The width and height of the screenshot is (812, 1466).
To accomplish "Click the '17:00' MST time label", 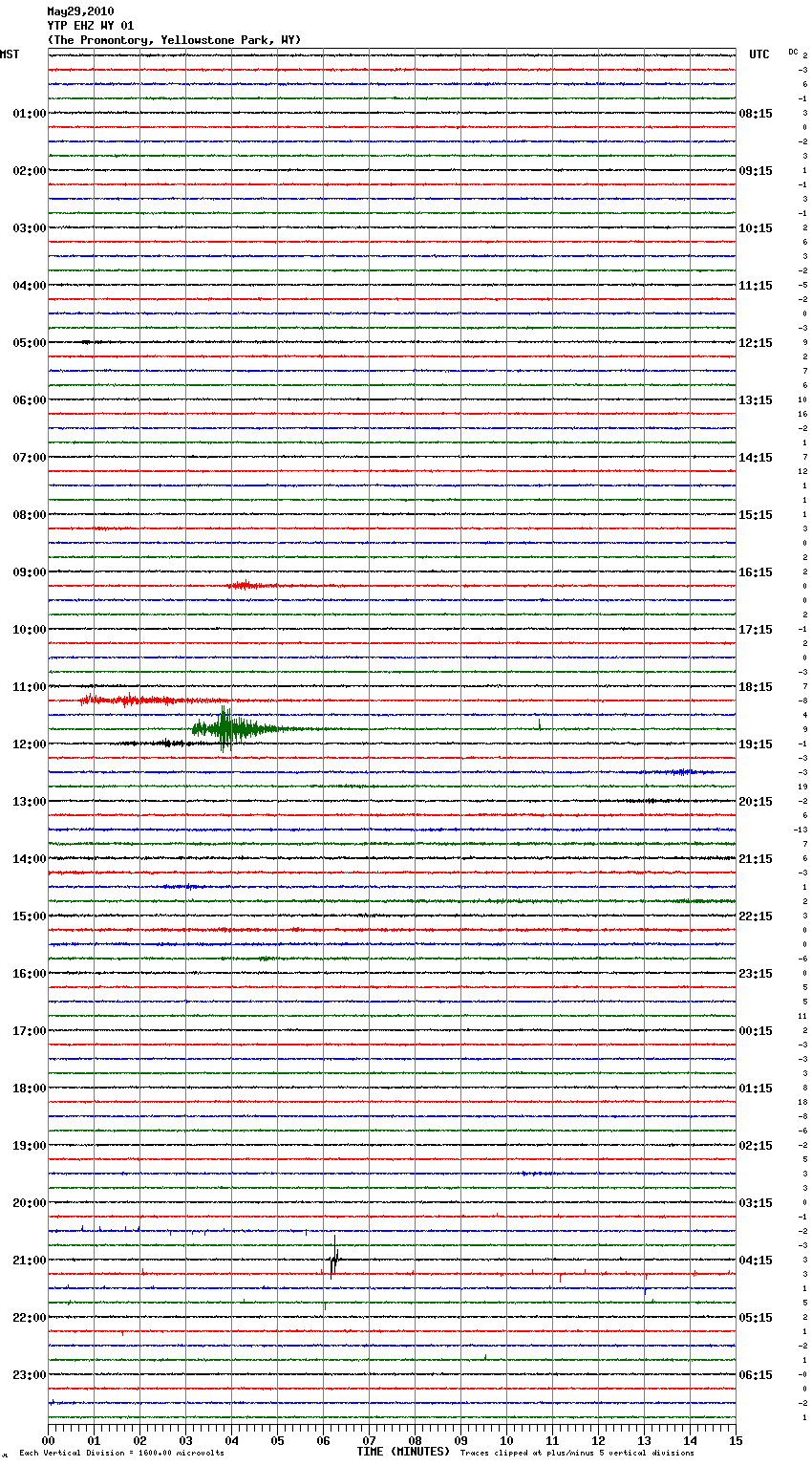I will coord(29,1031).
